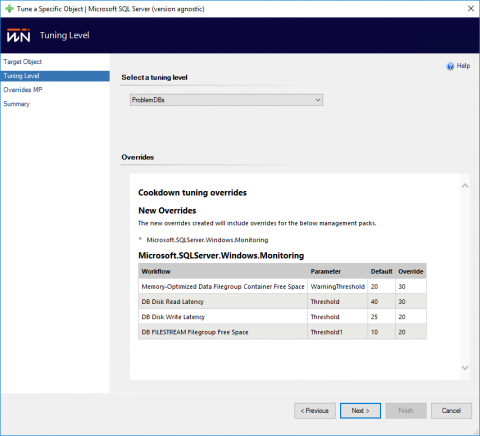
Task: Click the dropdown arrow of the tuning level combo
Action: (x=318, y=100)
